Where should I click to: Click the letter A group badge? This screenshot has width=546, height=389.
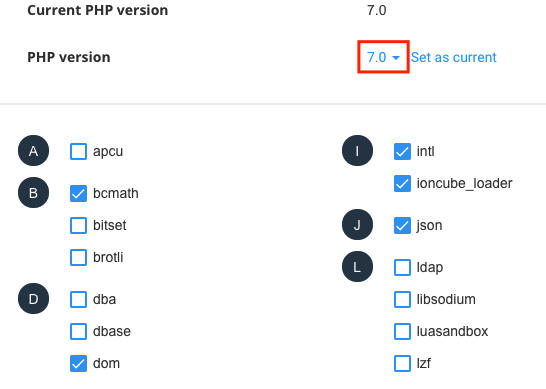33,151
